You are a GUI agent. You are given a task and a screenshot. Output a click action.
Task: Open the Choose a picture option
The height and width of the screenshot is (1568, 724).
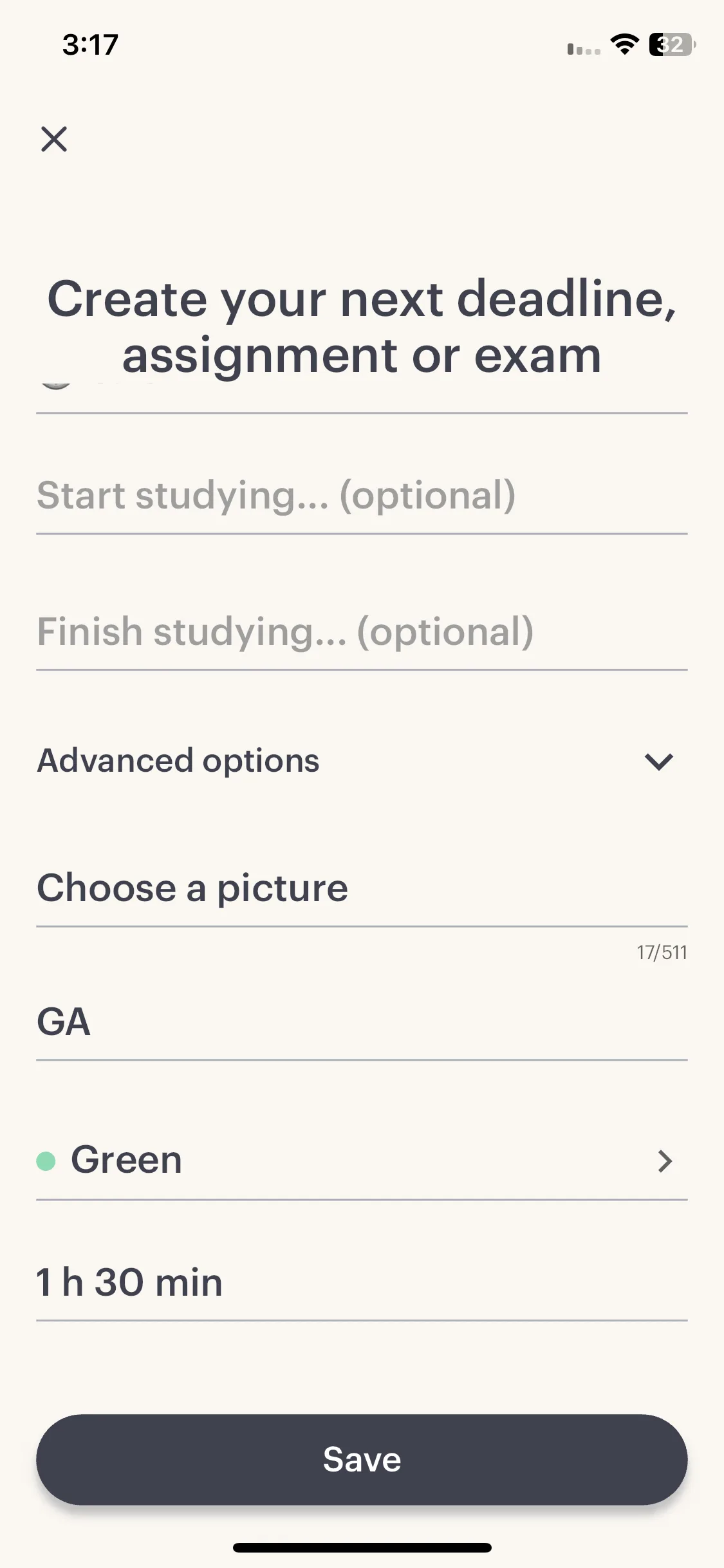362,888
